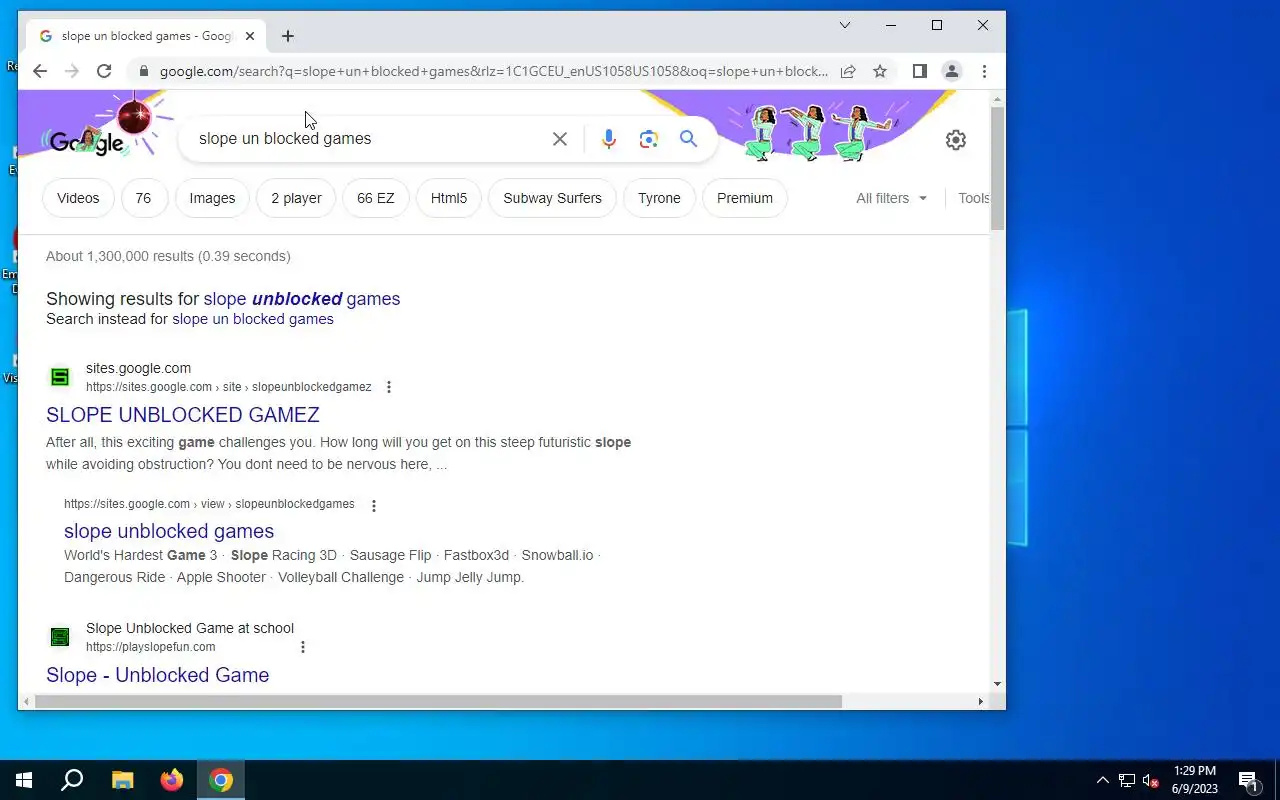
Task: Click the scroll down arrow
Action: pyautogui.click(x=997, y=684)
